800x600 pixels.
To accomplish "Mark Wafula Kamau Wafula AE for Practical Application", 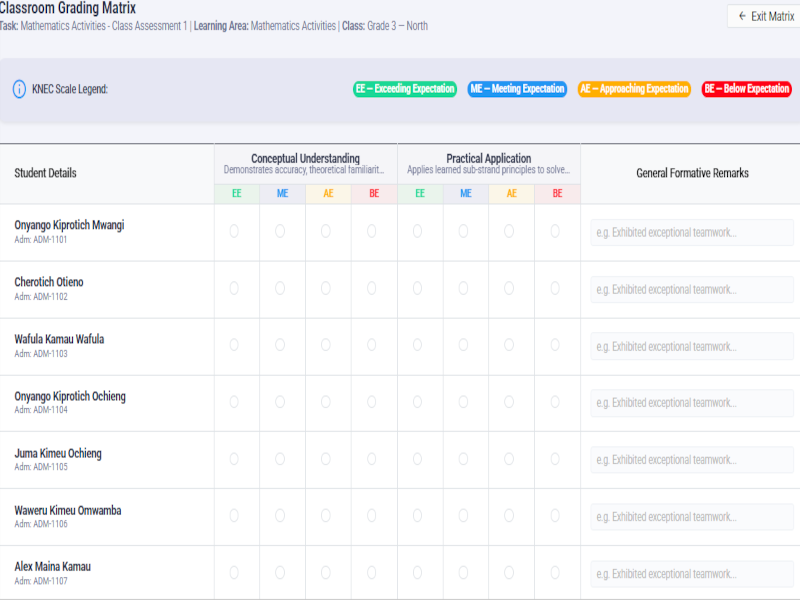I will tap(509, 345).
